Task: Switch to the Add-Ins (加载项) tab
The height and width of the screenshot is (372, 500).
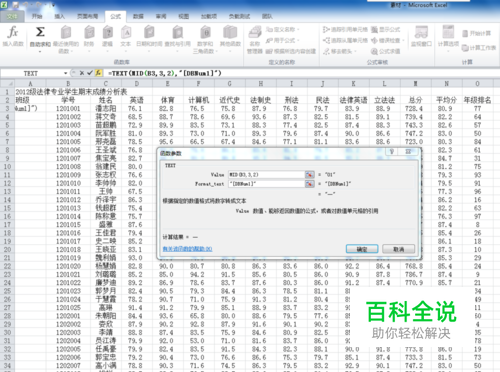Action: point(209,16)
